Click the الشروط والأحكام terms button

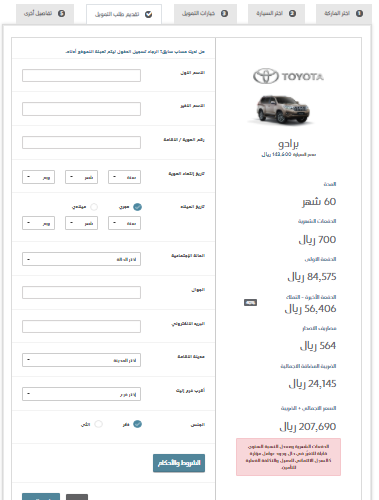click(179, 463)
